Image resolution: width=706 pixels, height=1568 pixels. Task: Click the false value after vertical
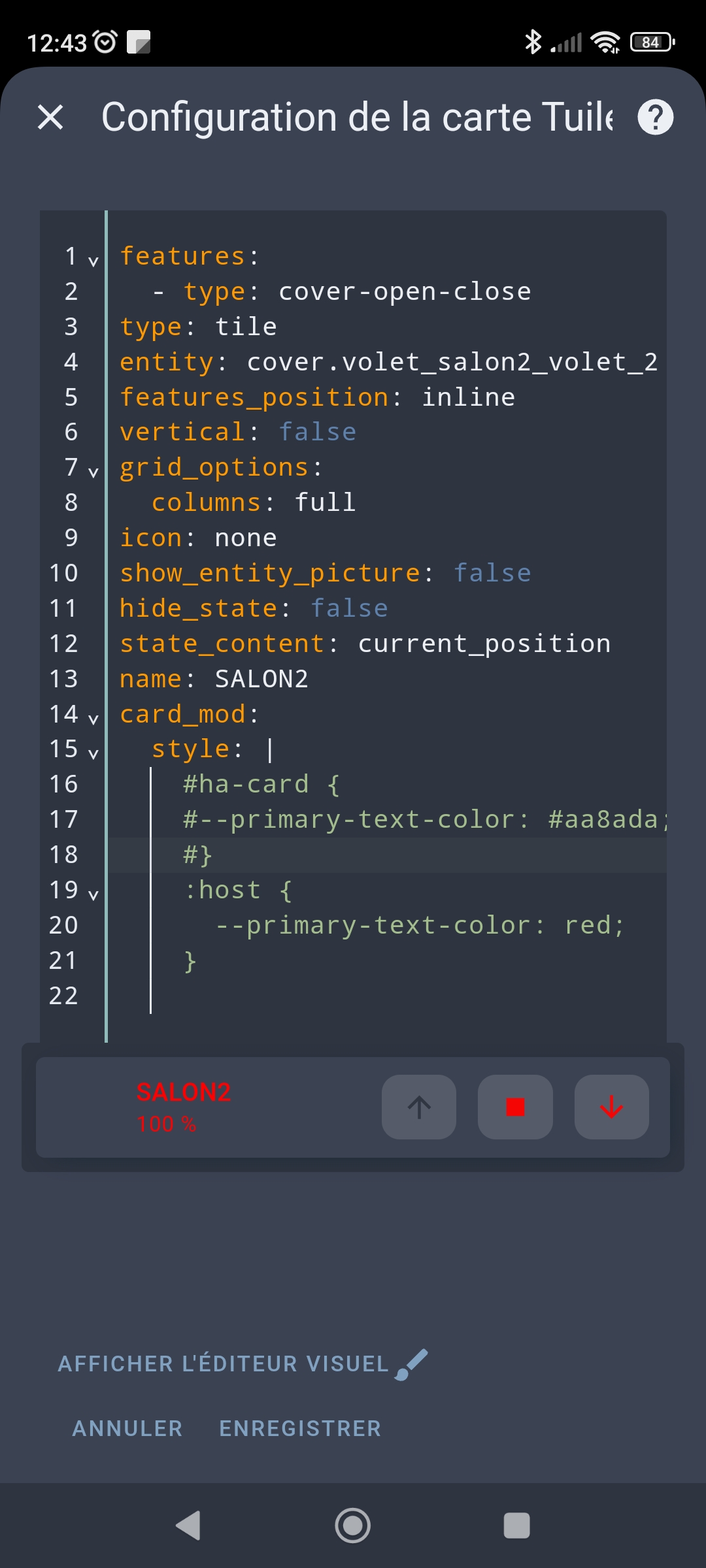pyautogui.click(x=318, y=432)
